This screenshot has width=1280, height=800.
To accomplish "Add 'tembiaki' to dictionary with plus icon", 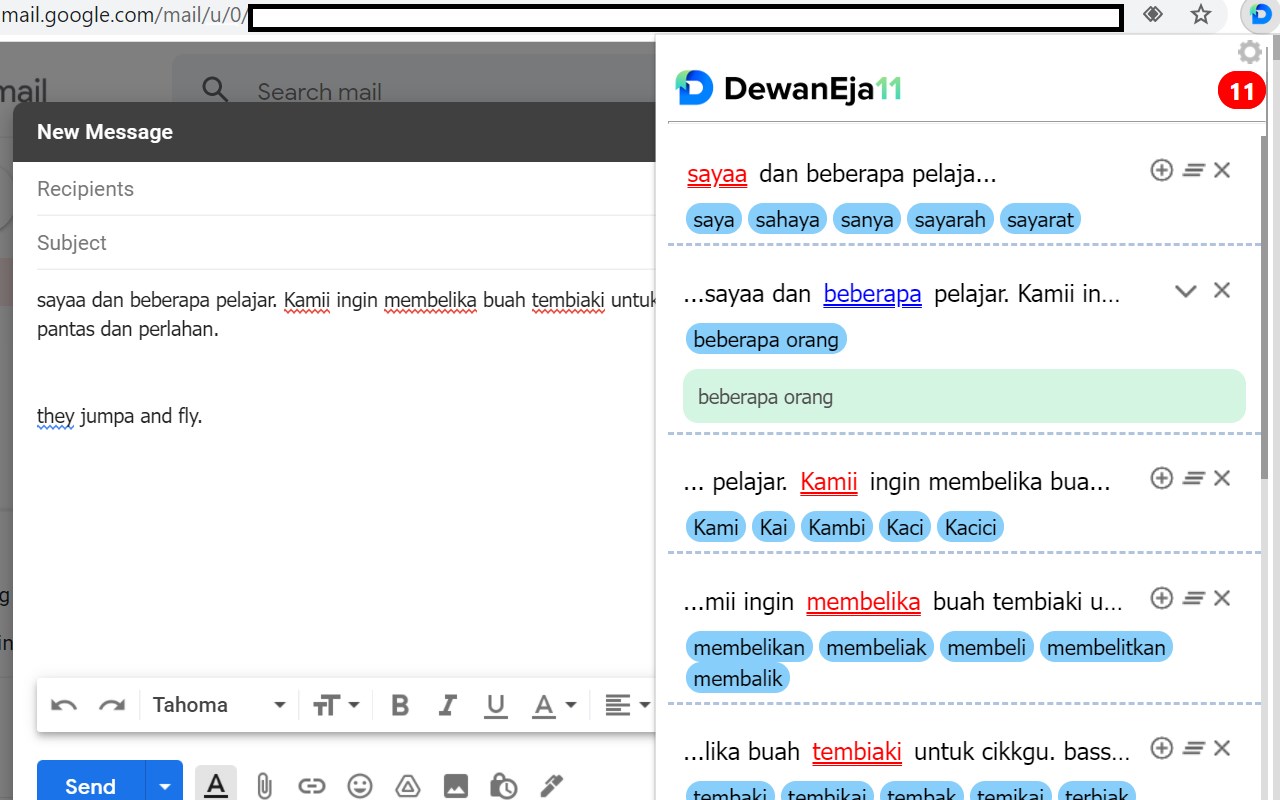I will coord(1161,748).
